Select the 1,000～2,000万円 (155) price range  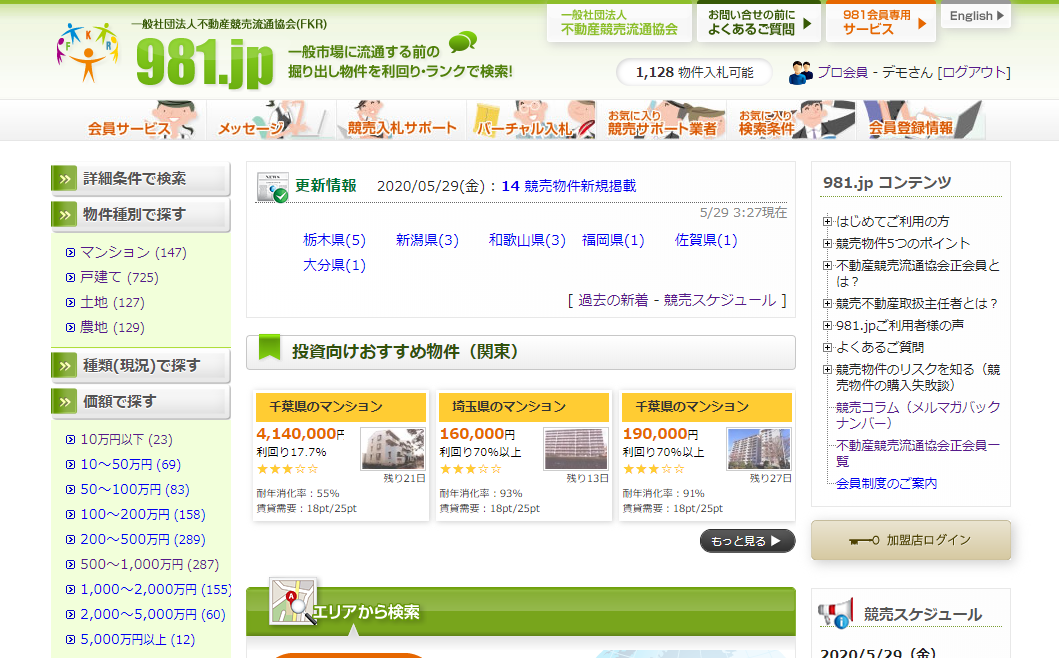coord(156,590)
